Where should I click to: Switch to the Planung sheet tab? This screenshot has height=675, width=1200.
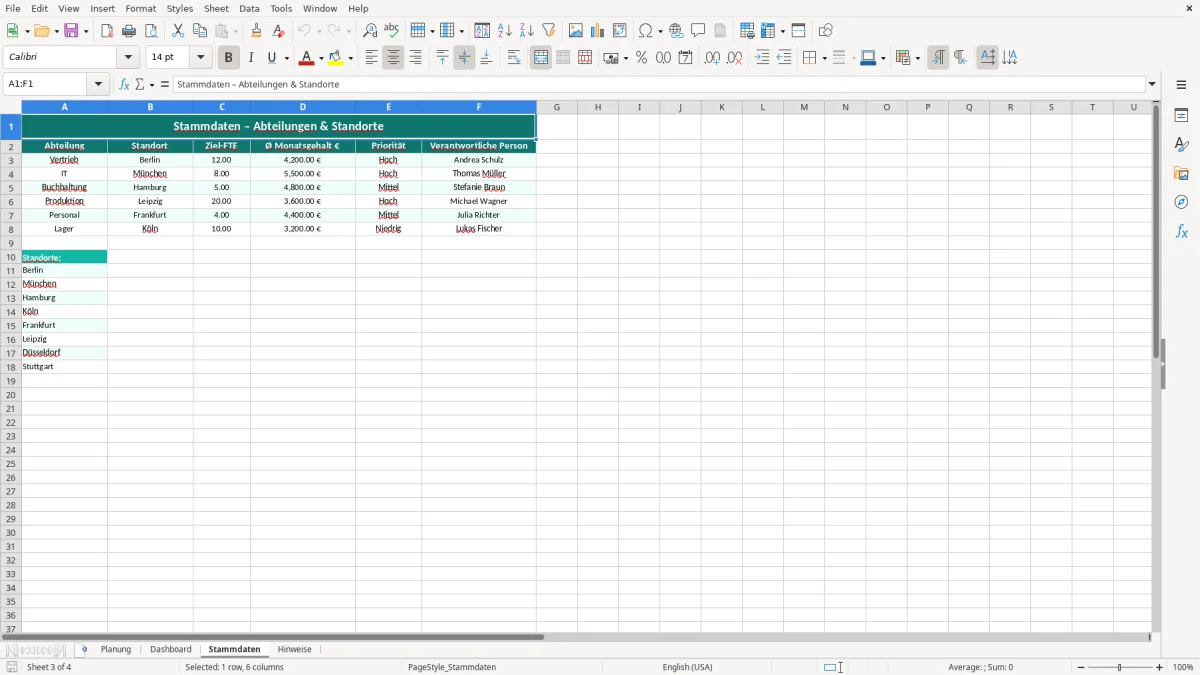[116, 650]
